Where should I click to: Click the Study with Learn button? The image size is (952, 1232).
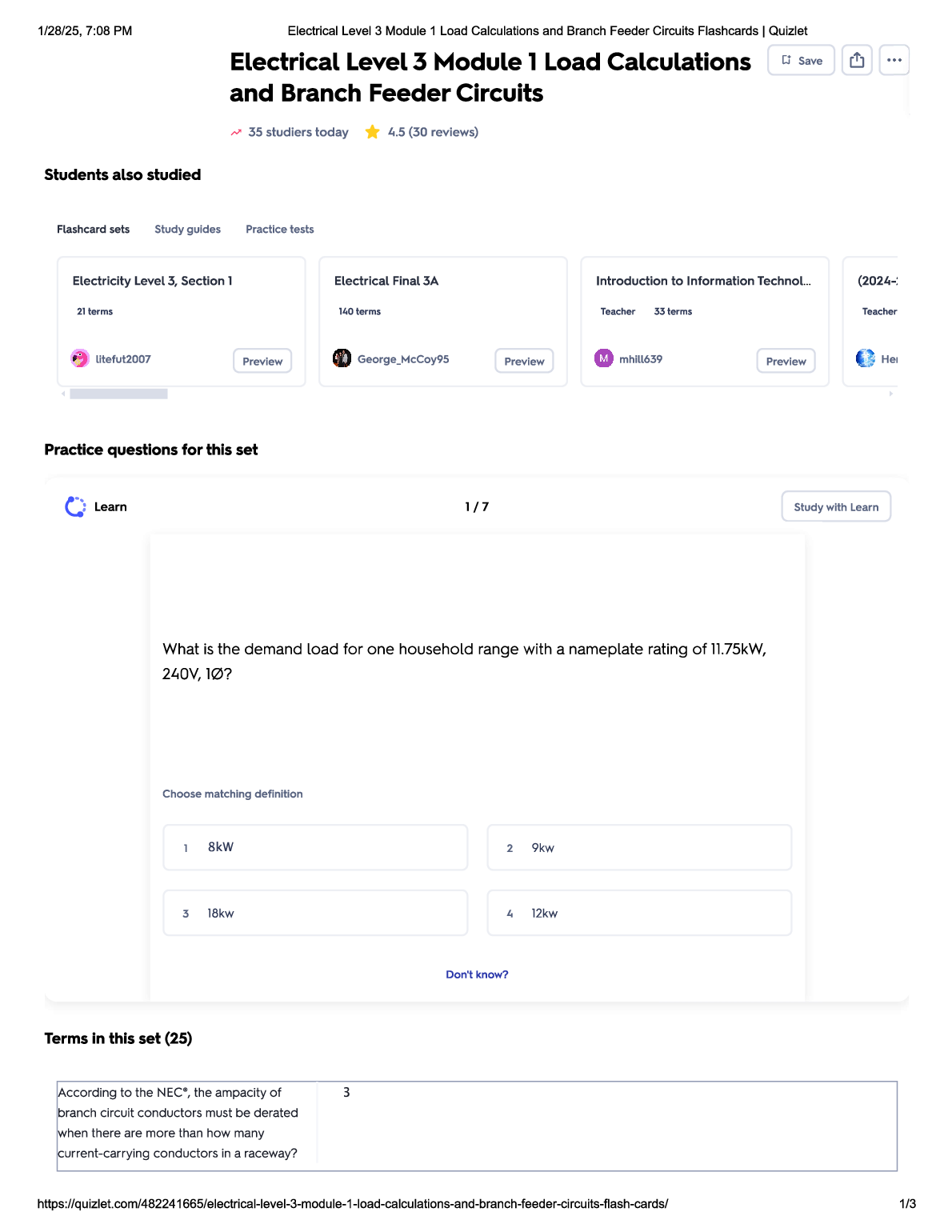836,506
